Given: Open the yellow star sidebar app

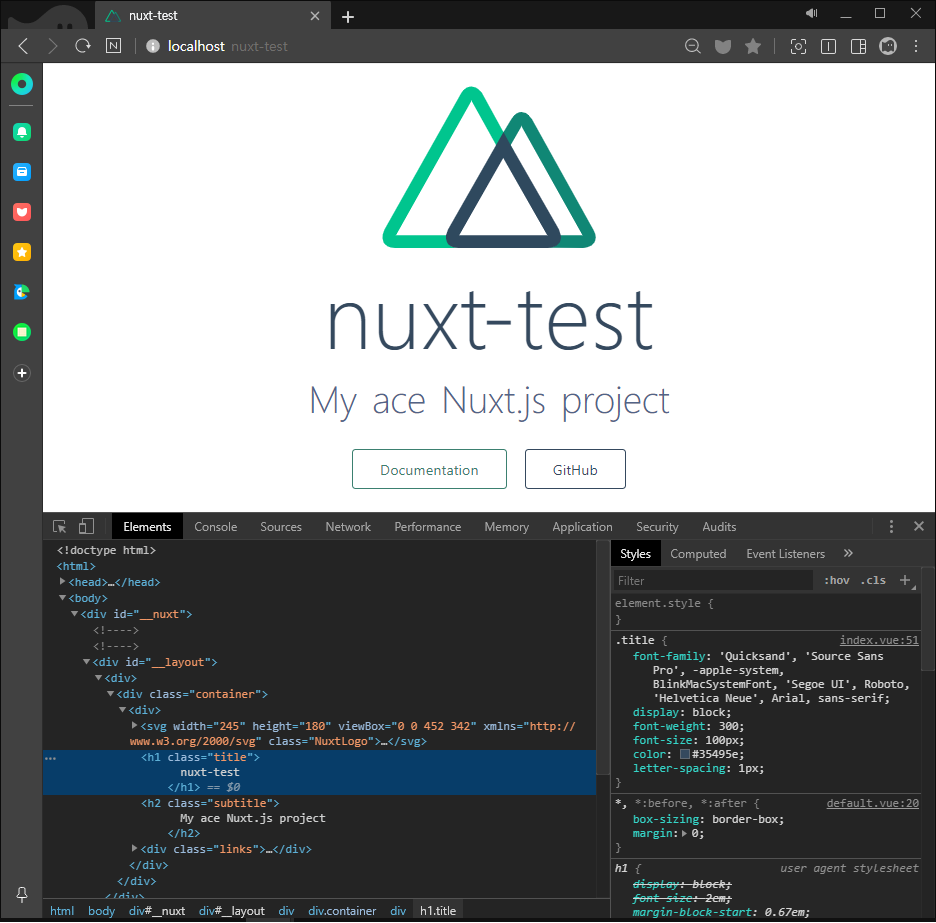Looking at the screenshot, I should [x=22, y=252].
